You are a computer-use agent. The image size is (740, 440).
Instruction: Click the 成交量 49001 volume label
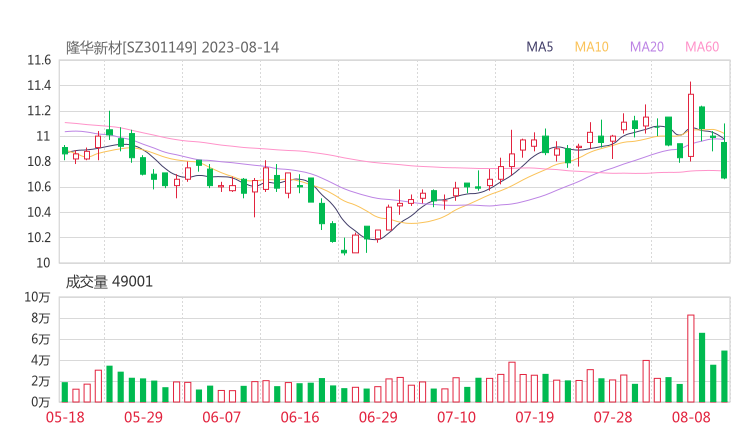(x=109, y=282)
